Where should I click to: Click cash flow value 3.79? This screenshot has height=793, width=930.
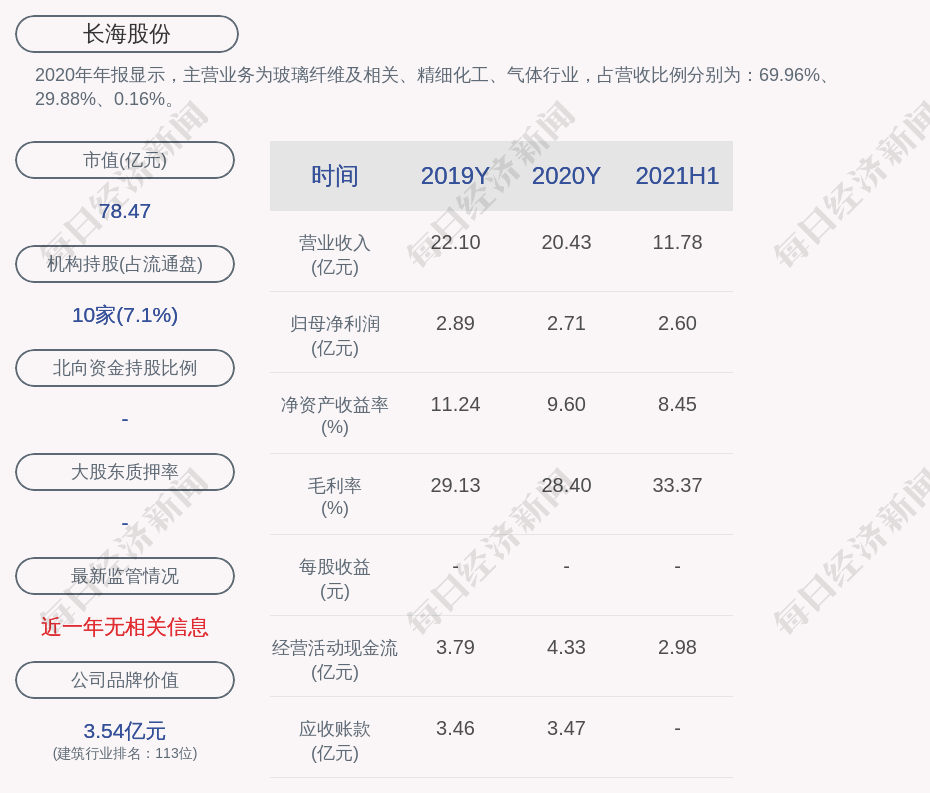click(x=455, y=647)
